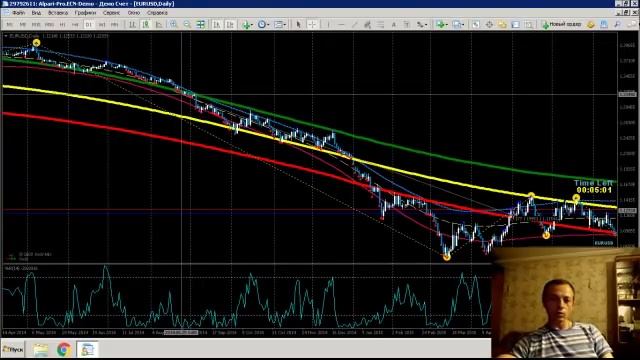This screenshot has width=640, height=360.
Task: Open Chrome from the taskbar
Action: pos(63,350)
